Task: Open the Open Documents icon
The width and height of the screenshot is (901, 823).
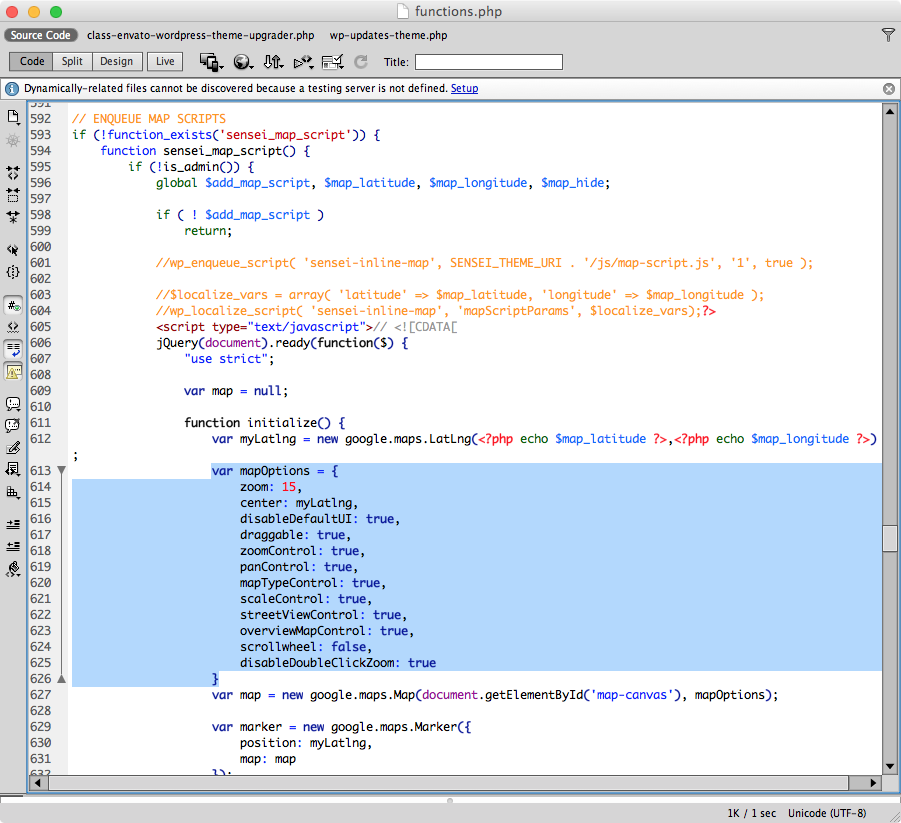Action: click(x=13, y=116)
